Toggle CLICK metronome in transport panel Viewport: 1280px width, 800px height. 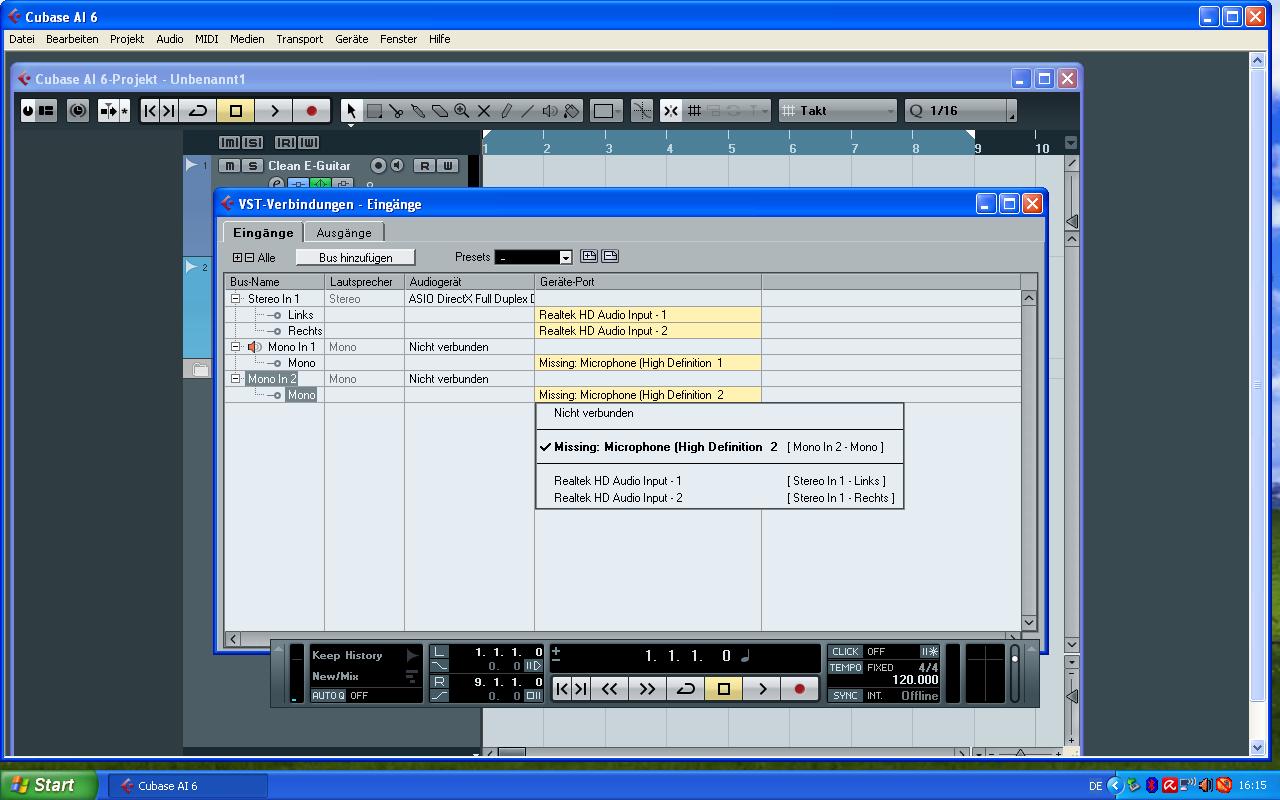[845, 652]
